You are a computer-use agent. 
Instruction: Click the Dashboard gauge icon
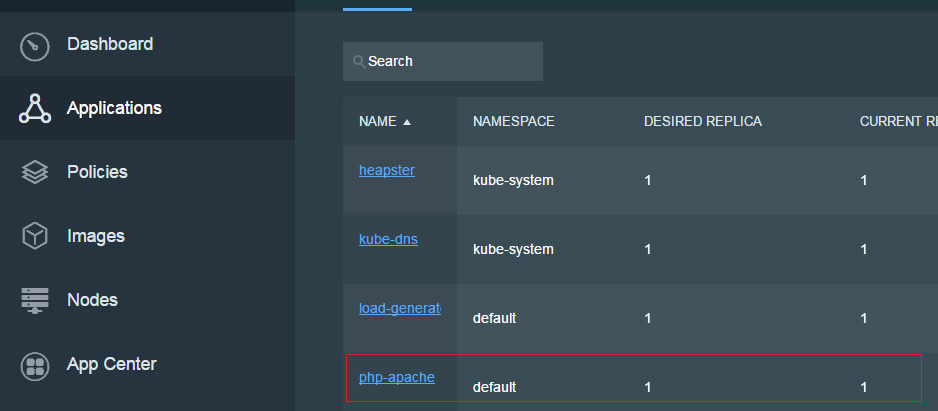coord(35,47)
